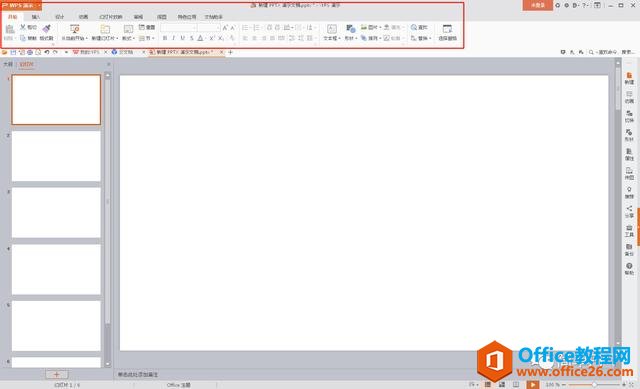Toggle Underline formatting button
640x389 pixels.
[182, 38]
